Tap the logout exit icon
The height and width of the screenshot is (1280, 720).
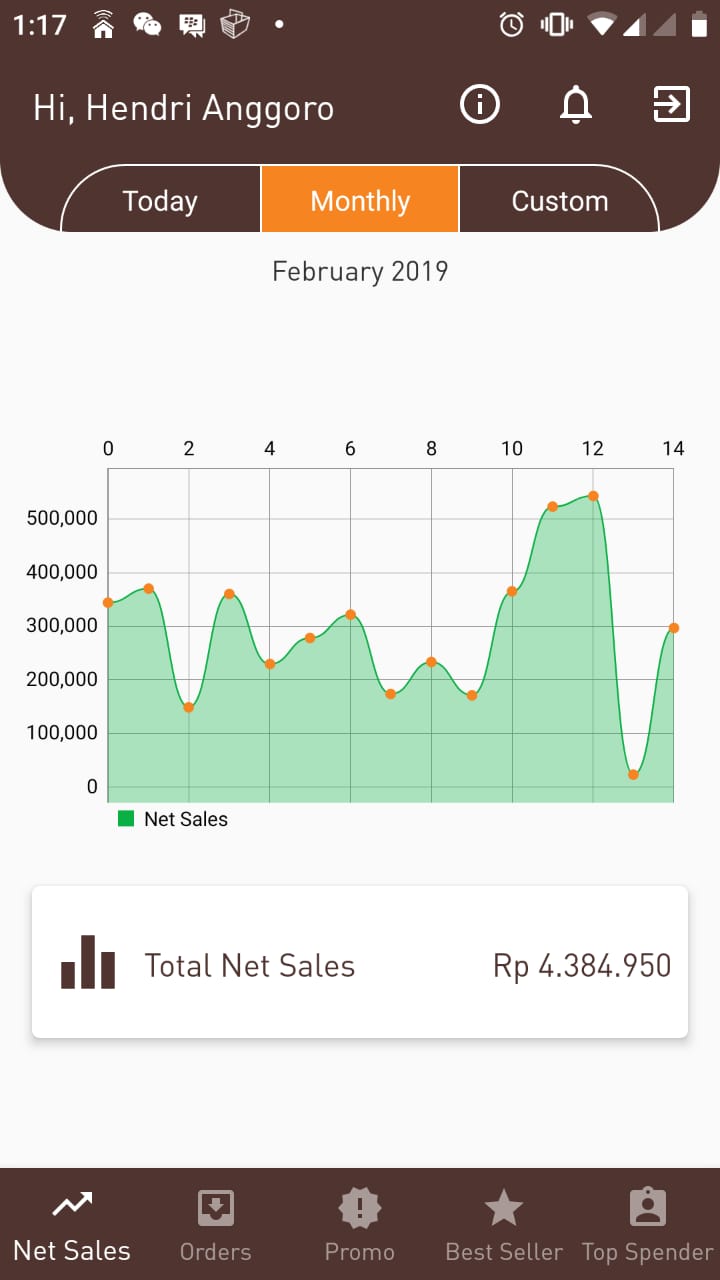click(x=671, y=104)
